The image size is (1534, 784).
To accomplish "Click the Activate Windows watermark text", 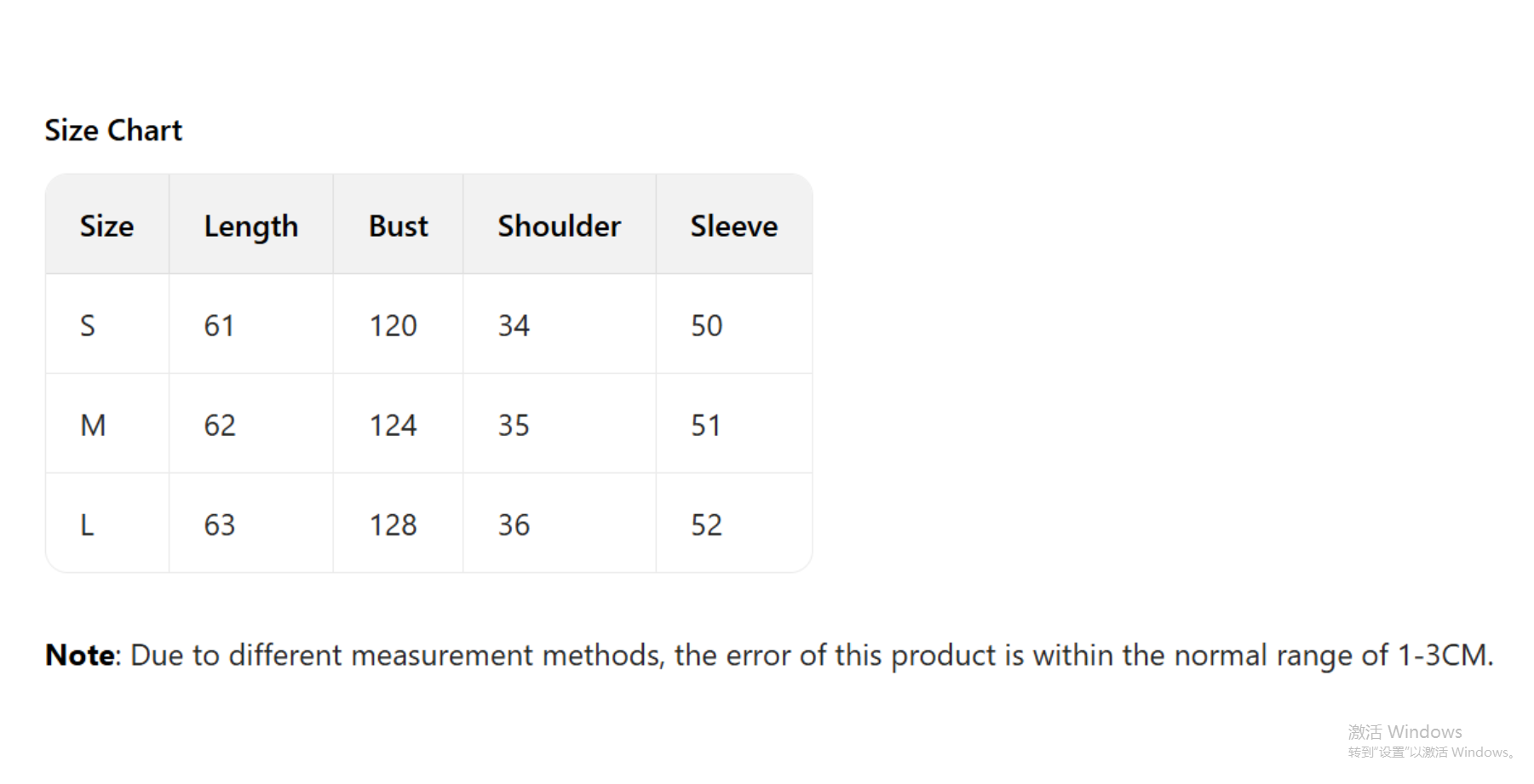I will click(x=1405, y=732).
